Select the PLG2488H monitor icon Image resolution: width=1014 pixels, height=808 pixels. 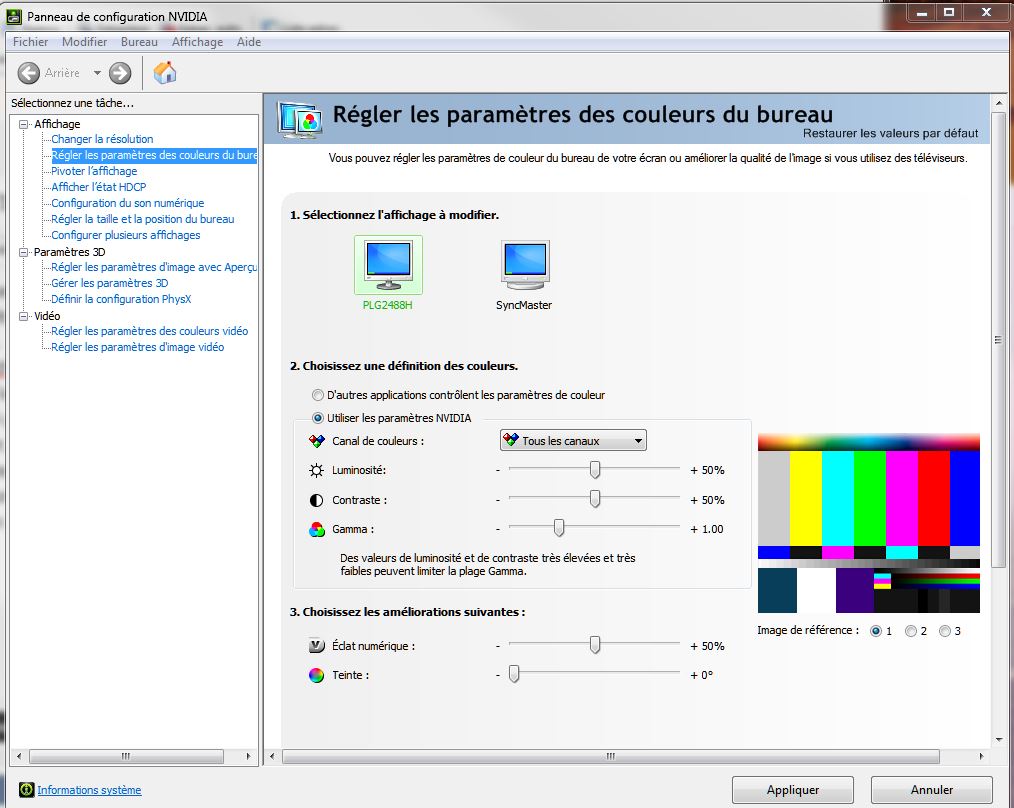click(388, 265)
